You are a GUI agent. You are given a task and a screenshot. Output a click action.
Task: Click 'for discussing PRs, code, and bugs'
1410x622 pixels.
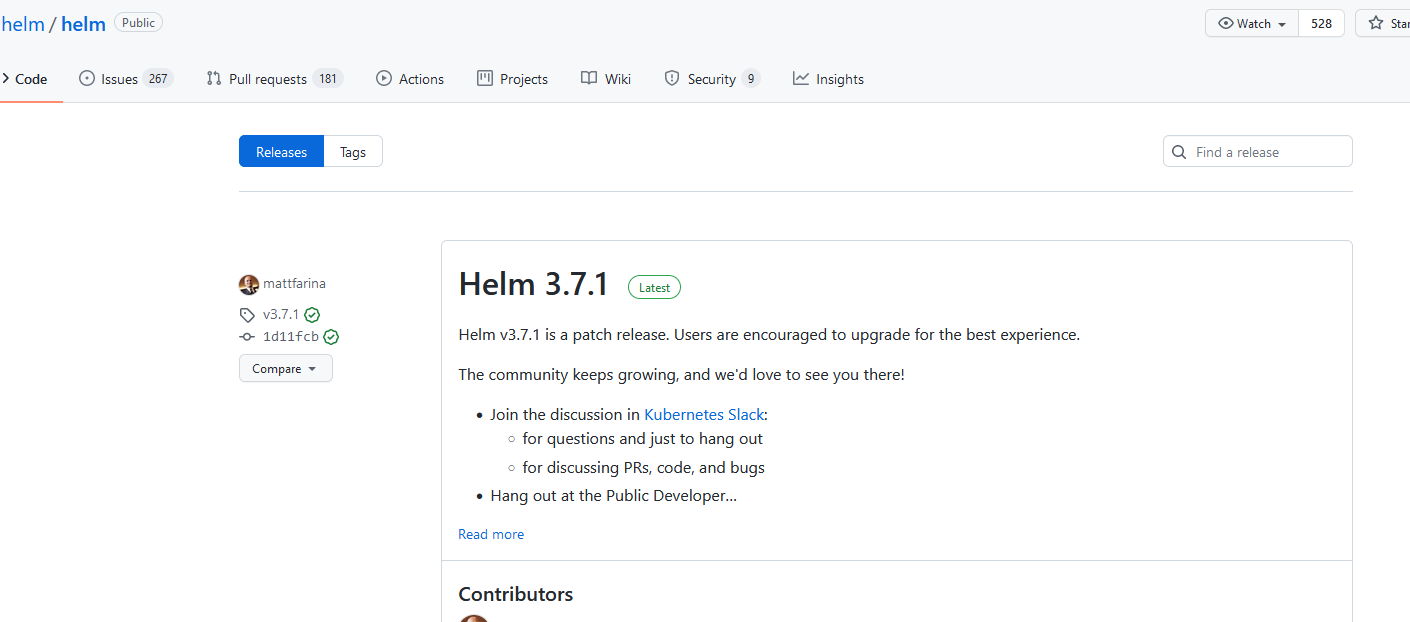(x=643, y=467)
